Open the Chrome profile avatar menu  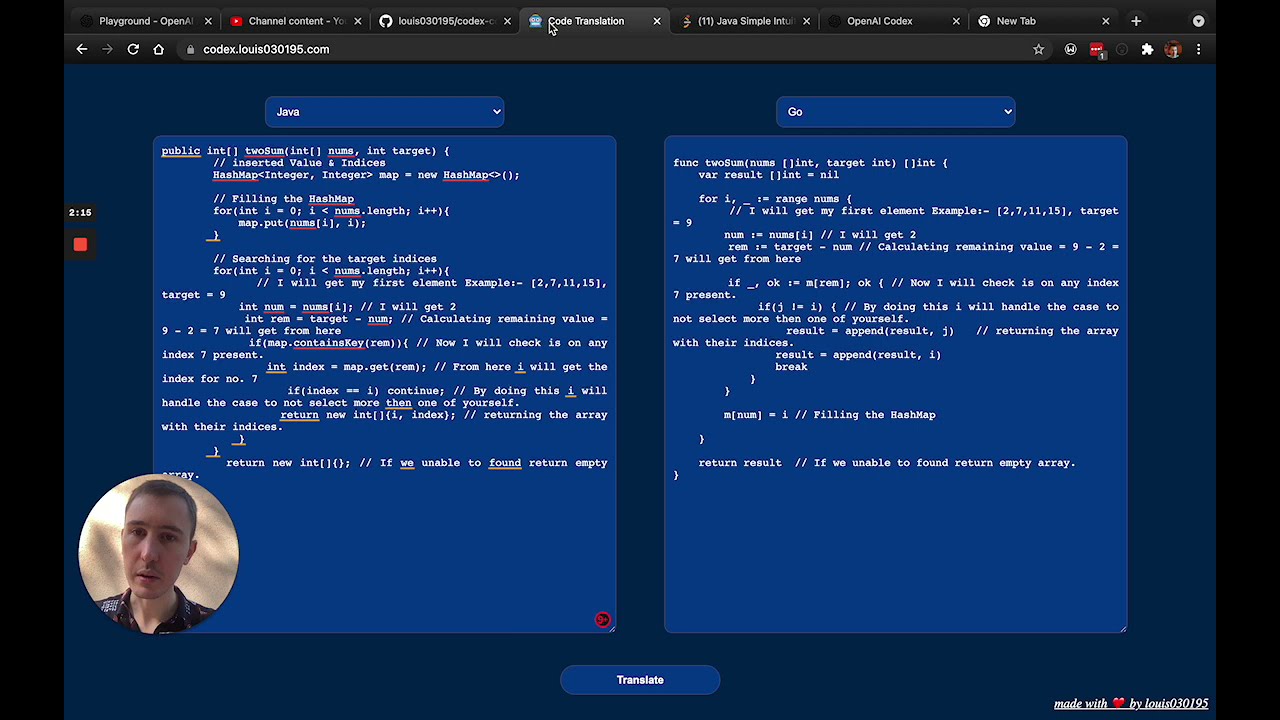point(1172,49)
